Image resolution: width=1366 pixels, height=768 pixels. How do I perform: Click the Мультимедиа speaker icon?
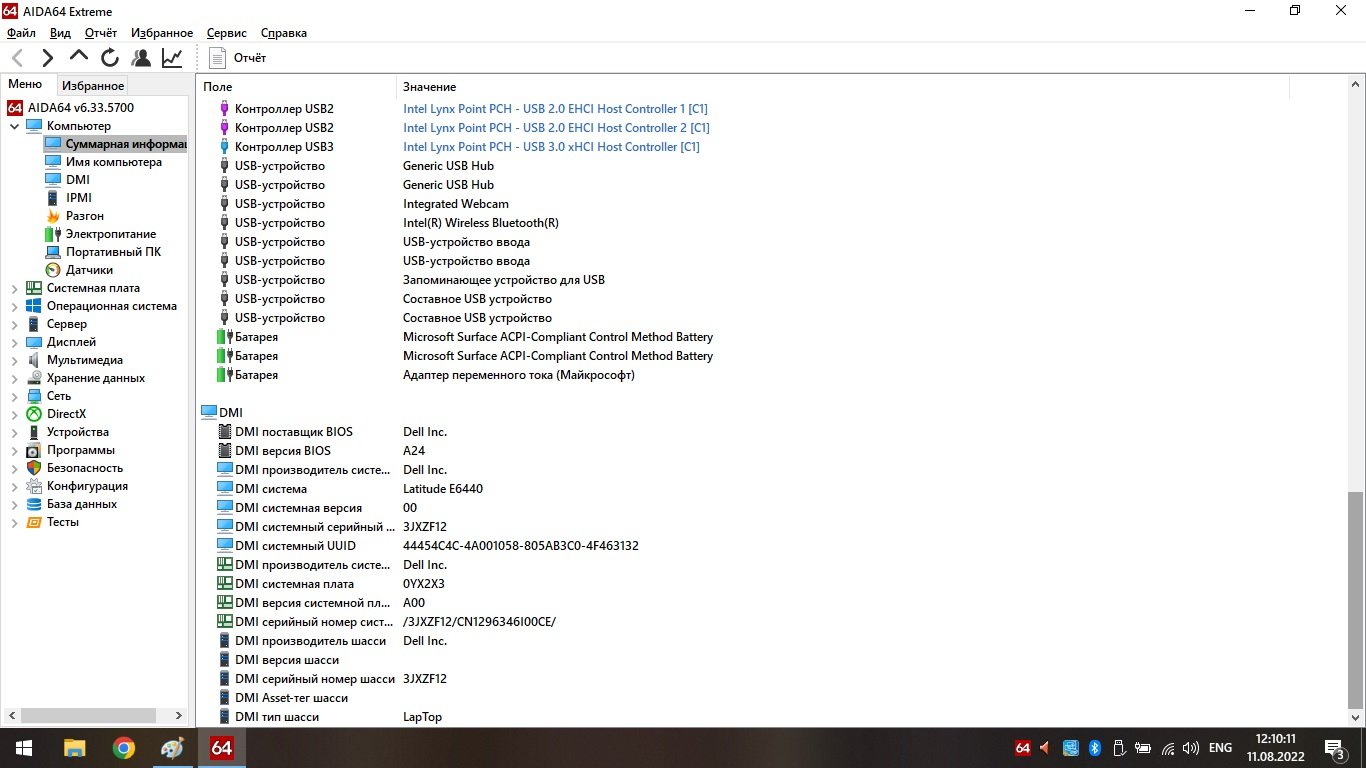click(34, 360)
